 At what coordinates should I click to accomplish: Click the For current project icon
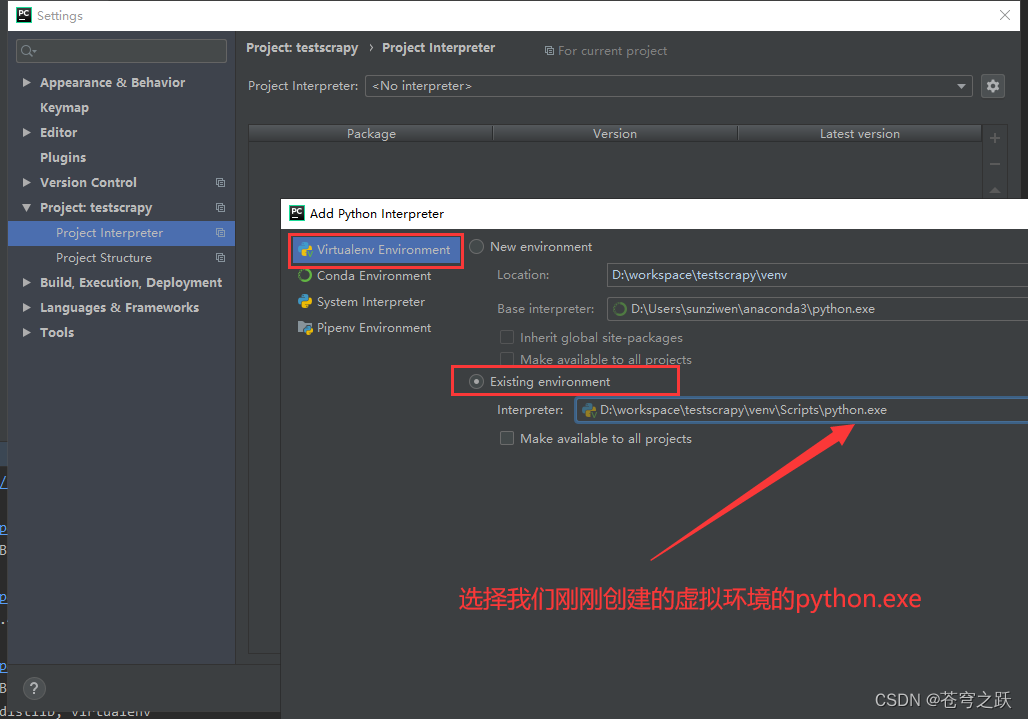pos(549,50)
